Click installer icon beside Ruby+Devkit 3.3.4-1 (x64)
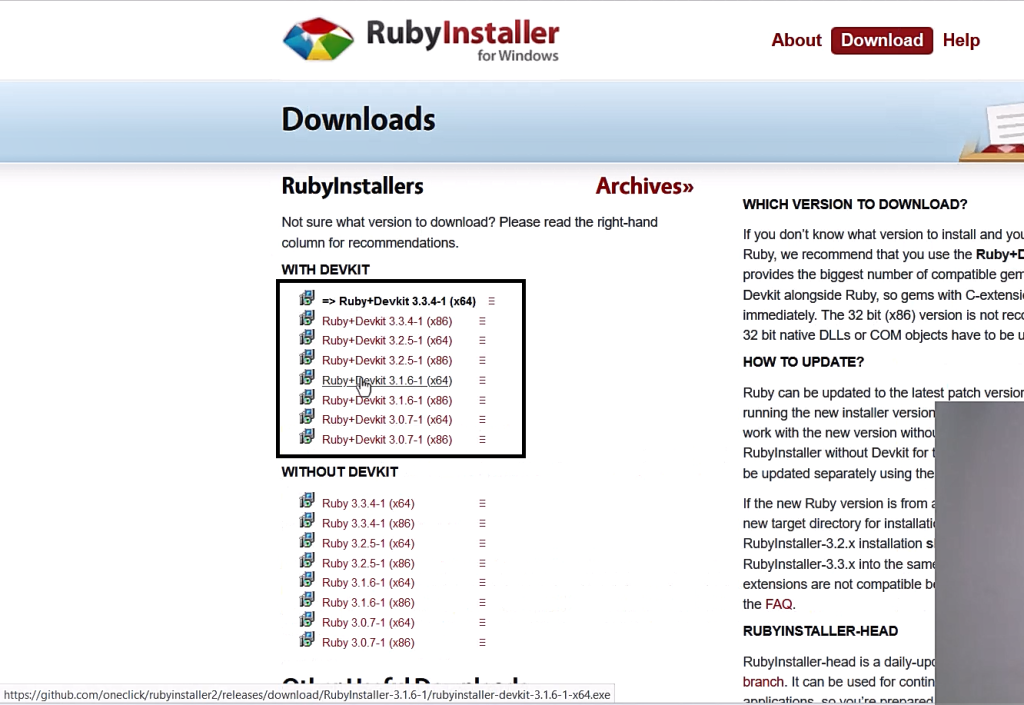 click(x=308, y=299)
